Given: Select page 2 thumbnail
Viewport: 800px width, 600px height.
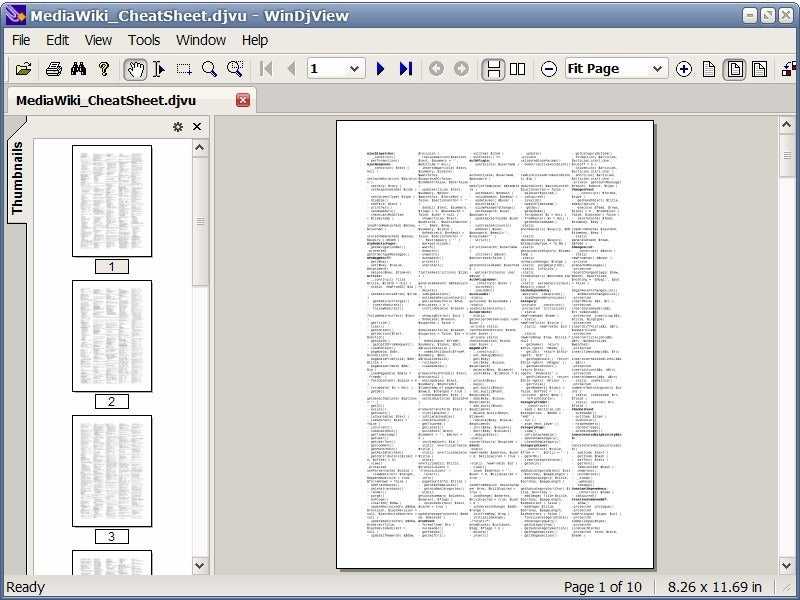Looking at the screenshot, I should 112,336.
